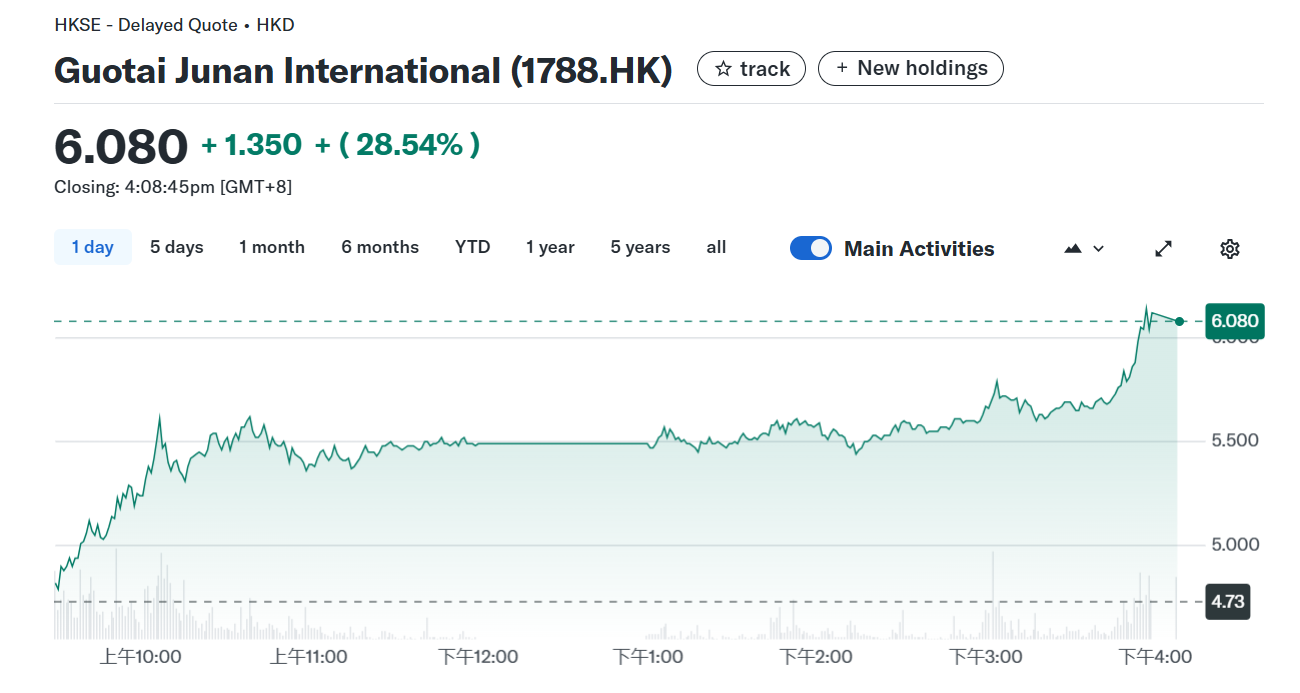1300x693 pixels.
Task: Click the 下午3:00 time axis label
Action: [x=986, y=656]
